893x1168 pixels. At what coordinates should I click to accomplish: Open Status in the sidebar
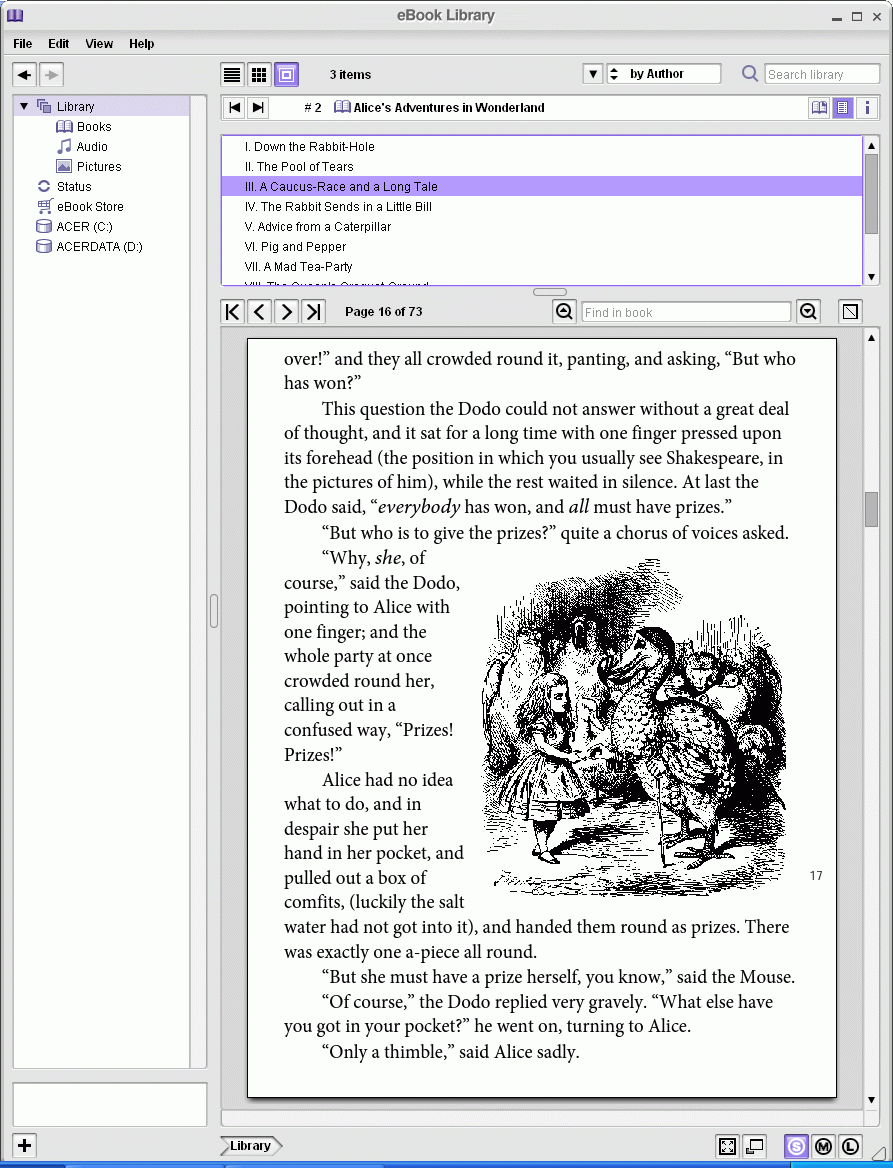[x=74, y=187]
